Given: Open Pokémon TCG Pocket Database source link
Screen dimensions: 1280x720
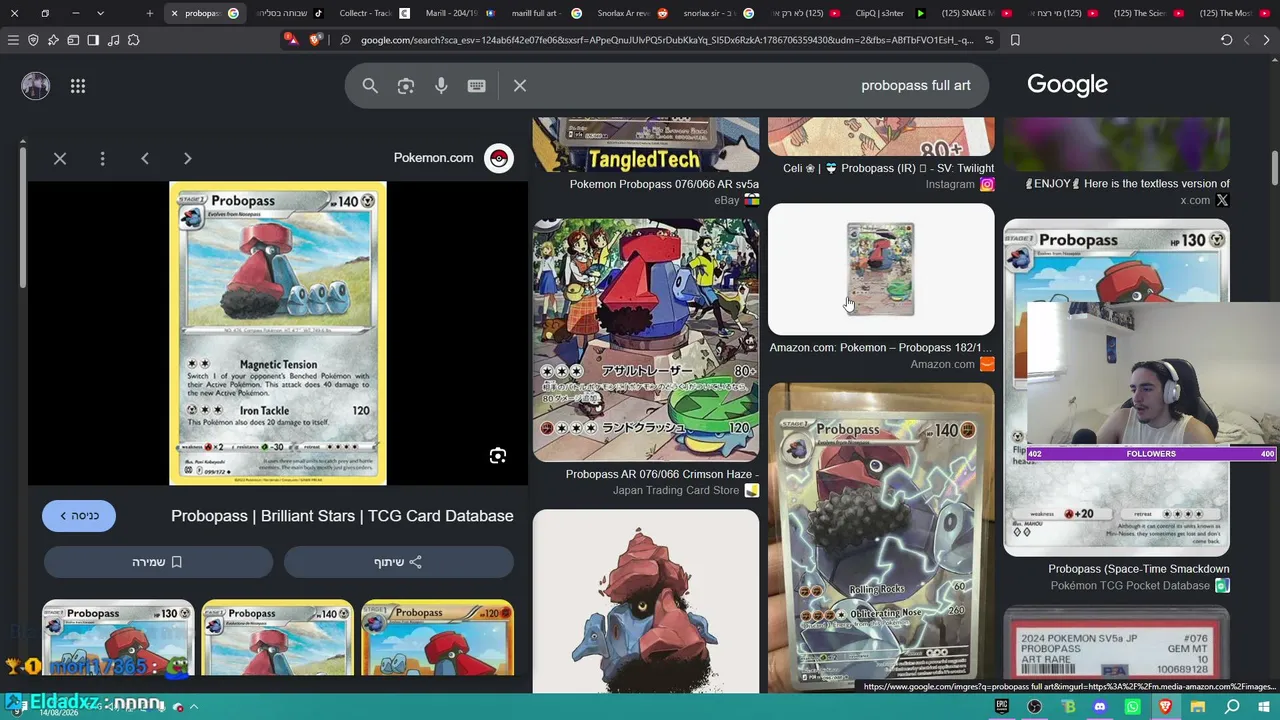Looking at the screenshot, I should tap(1140, 585).
